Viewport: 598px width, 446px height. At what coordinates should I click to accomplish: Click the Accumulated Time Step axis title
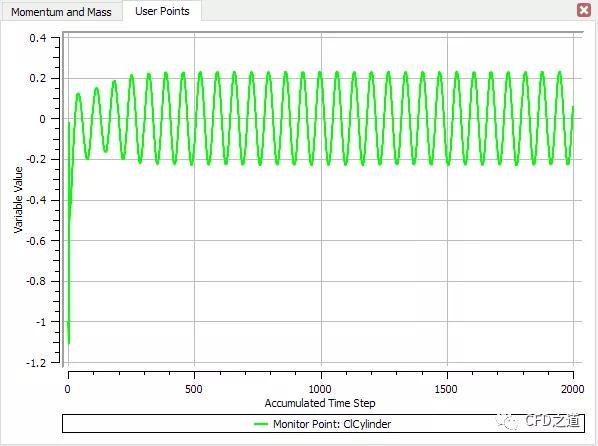tap(320, 403)
